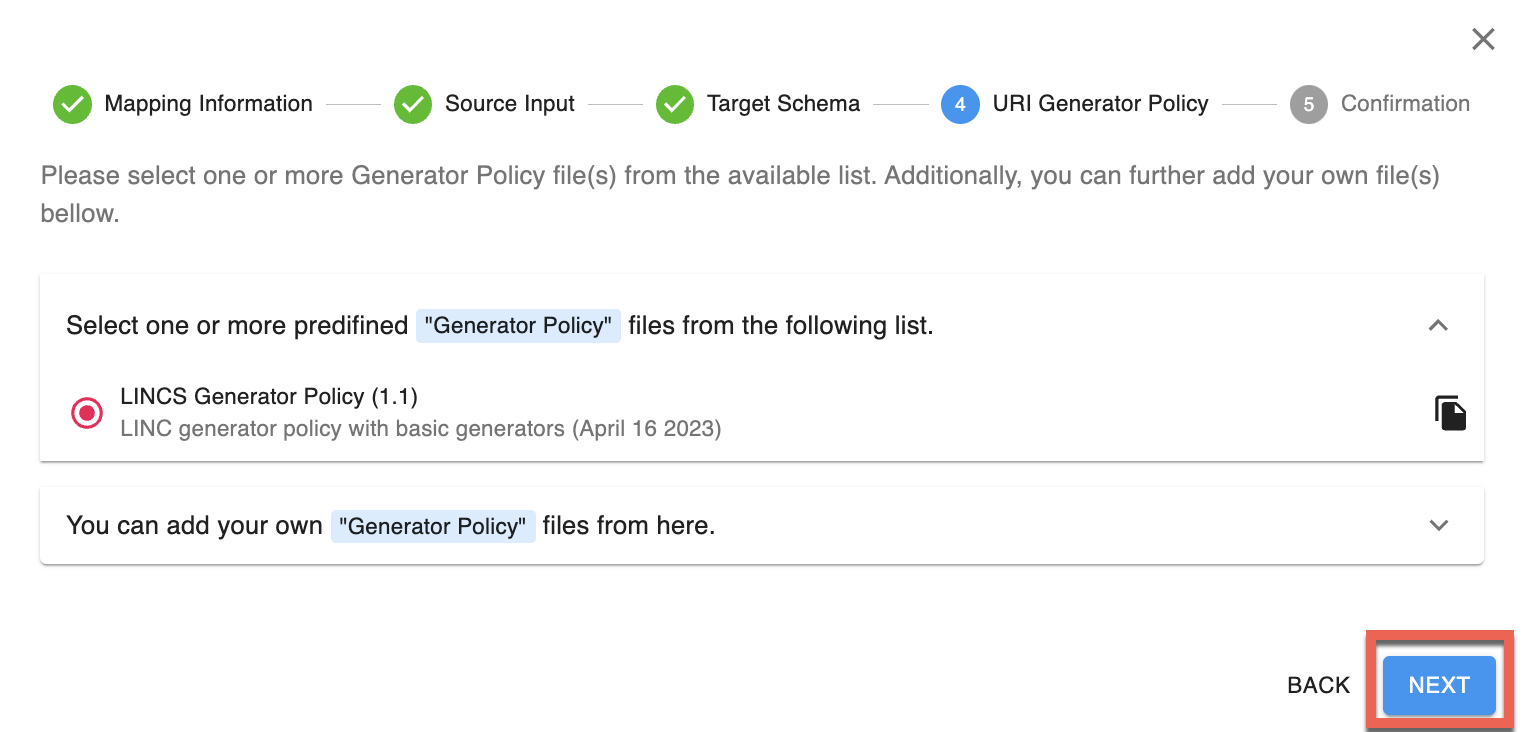
Task: Click the step 4 blue circle icon
Action: (x=959, y=104)
